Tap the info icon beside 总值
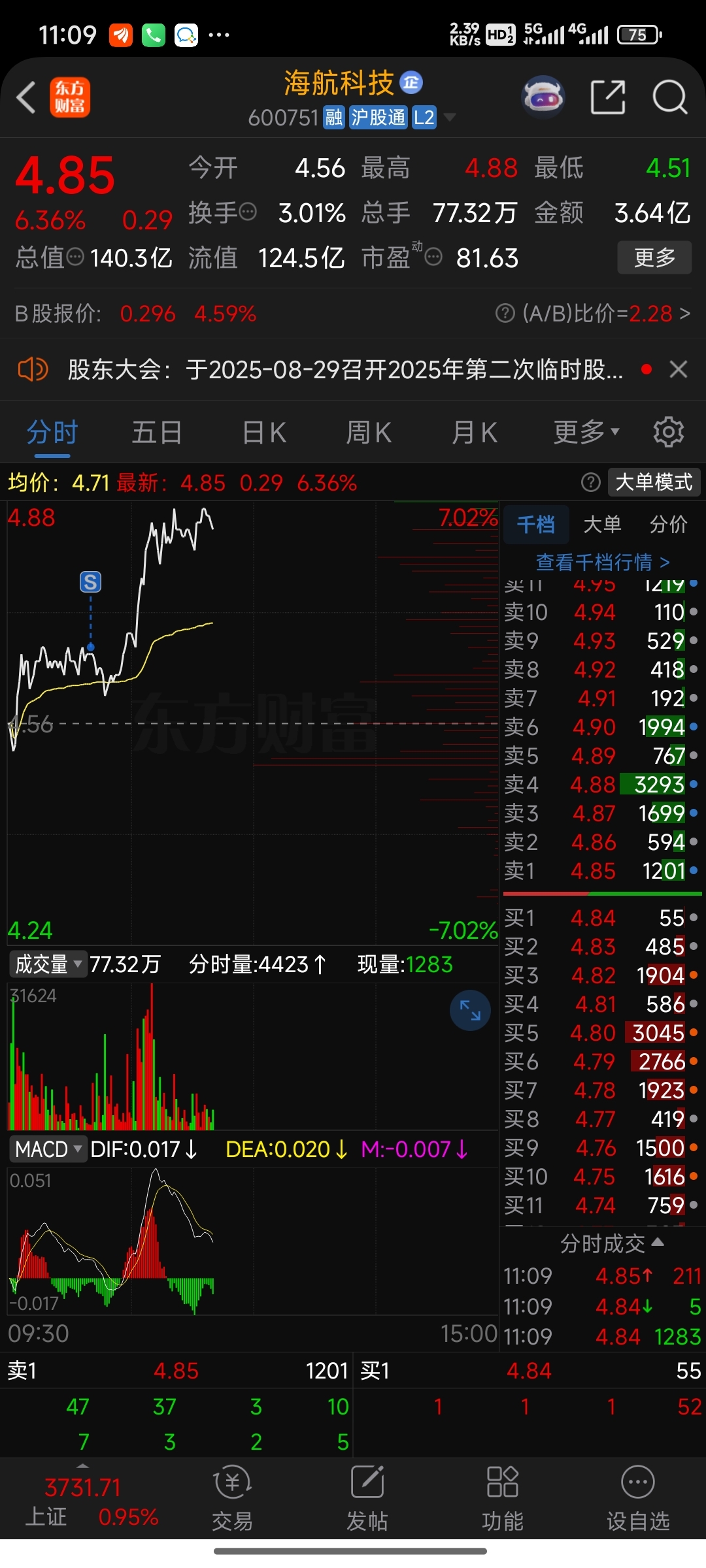 coord(76,257)
